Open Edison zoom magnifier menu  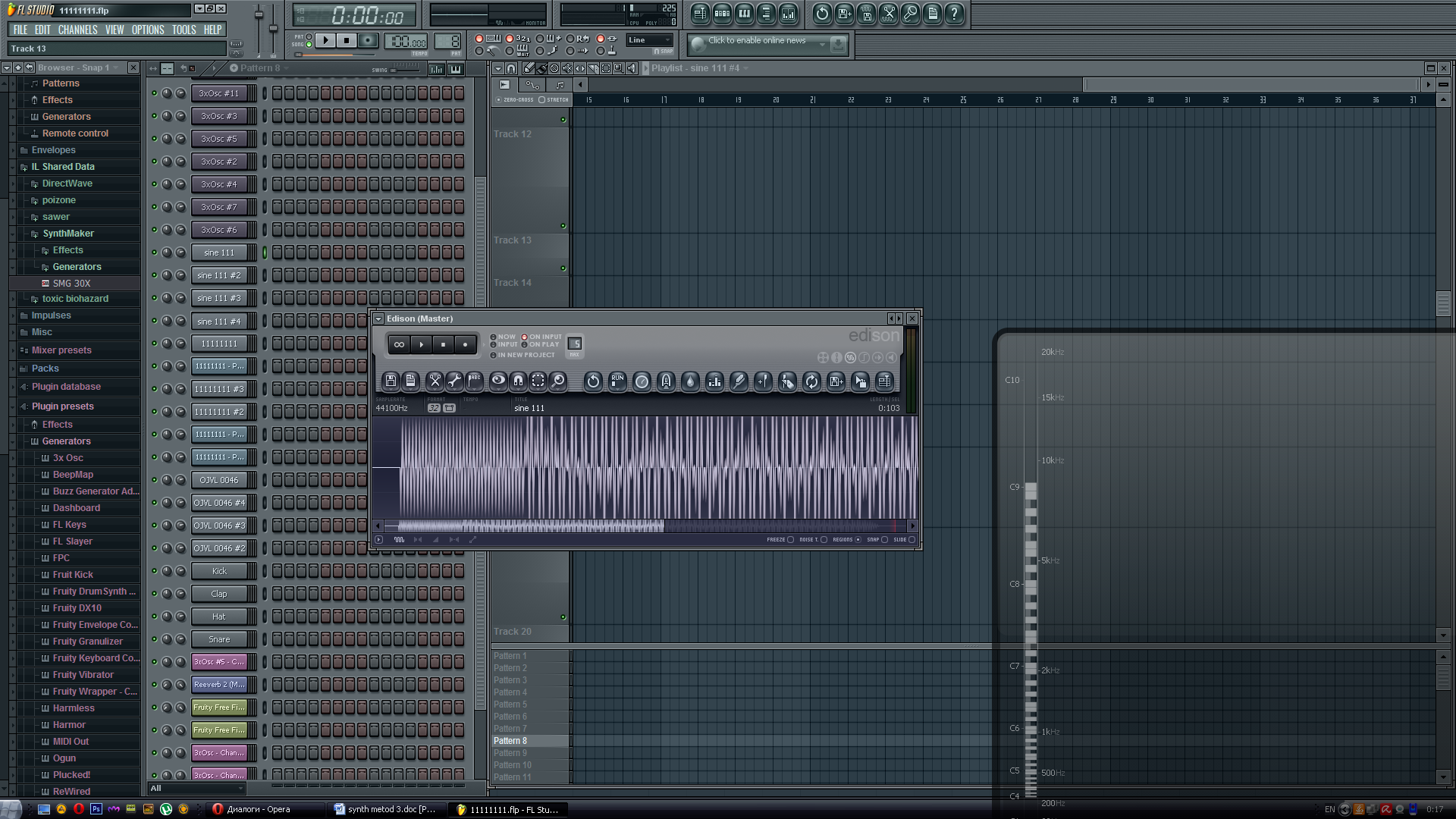557,381
